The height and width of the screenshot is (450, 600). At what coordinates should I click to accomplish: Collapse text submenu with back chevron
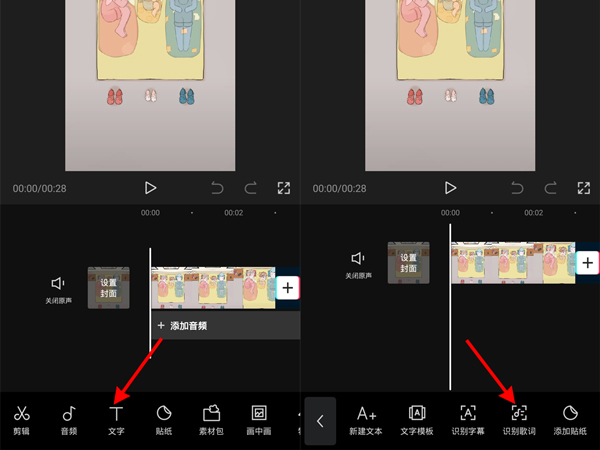(320, 421)
